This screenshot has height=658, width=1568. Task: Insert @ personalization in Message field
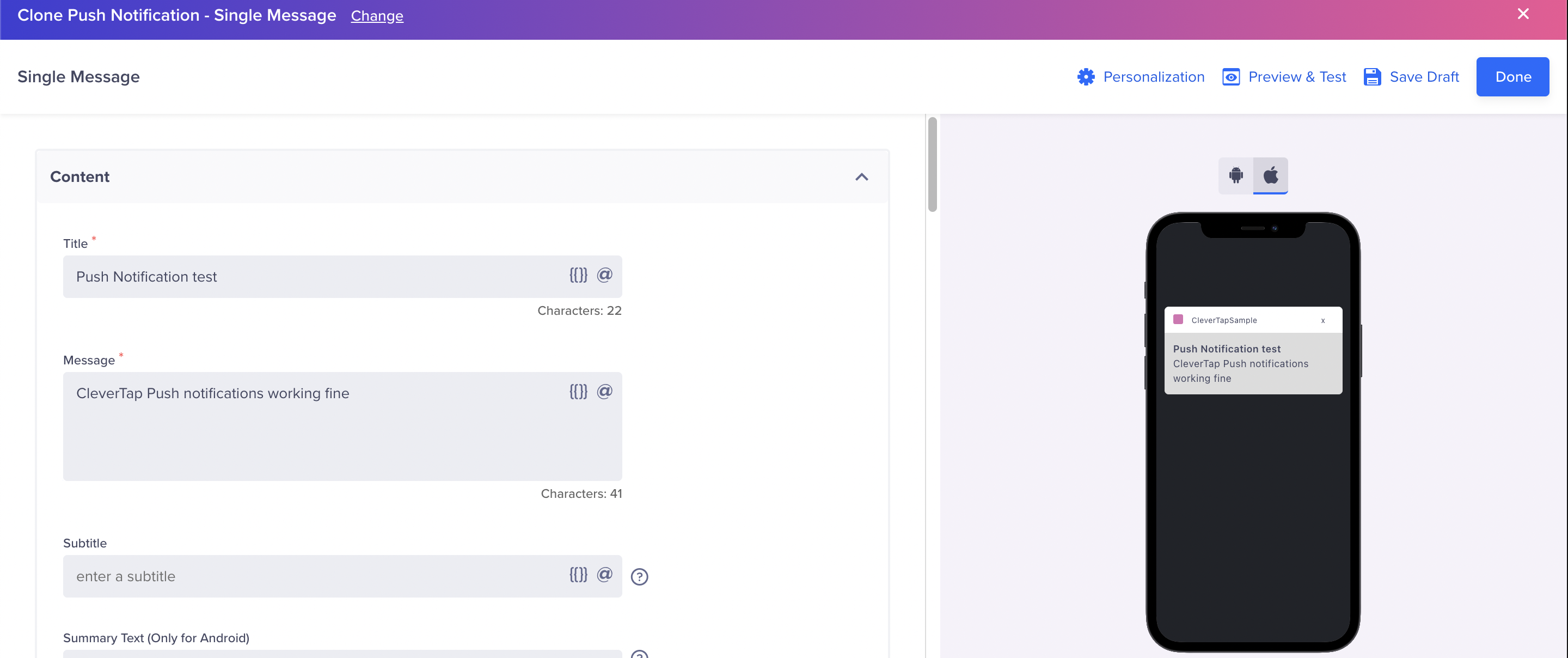604,392
